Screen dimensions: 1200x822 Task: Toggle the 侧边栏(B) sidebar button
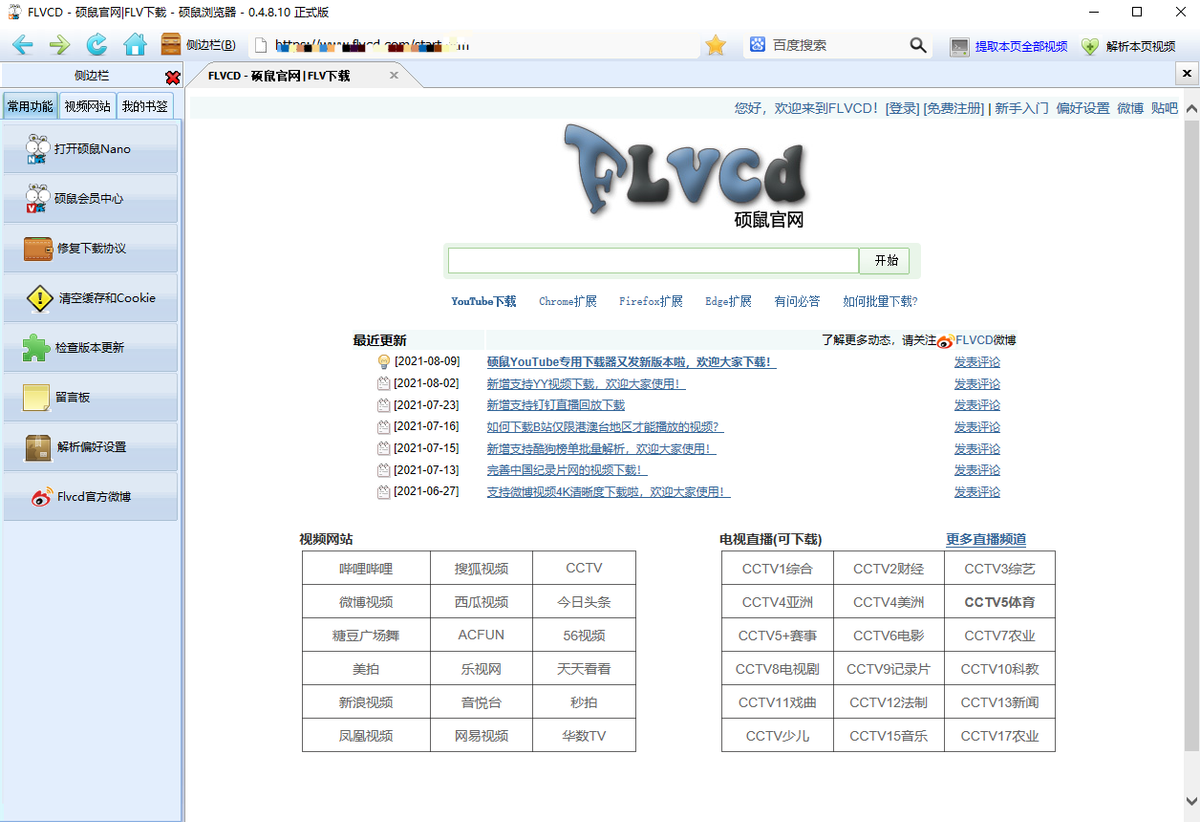click(x=199, y=45)
